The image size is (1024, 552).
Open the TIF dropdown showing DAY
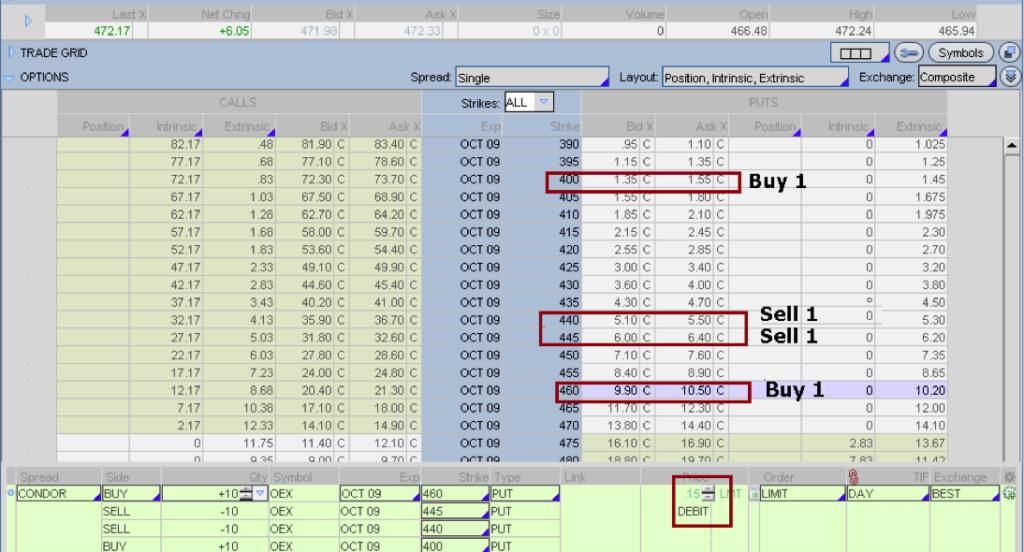coord(888,494)
